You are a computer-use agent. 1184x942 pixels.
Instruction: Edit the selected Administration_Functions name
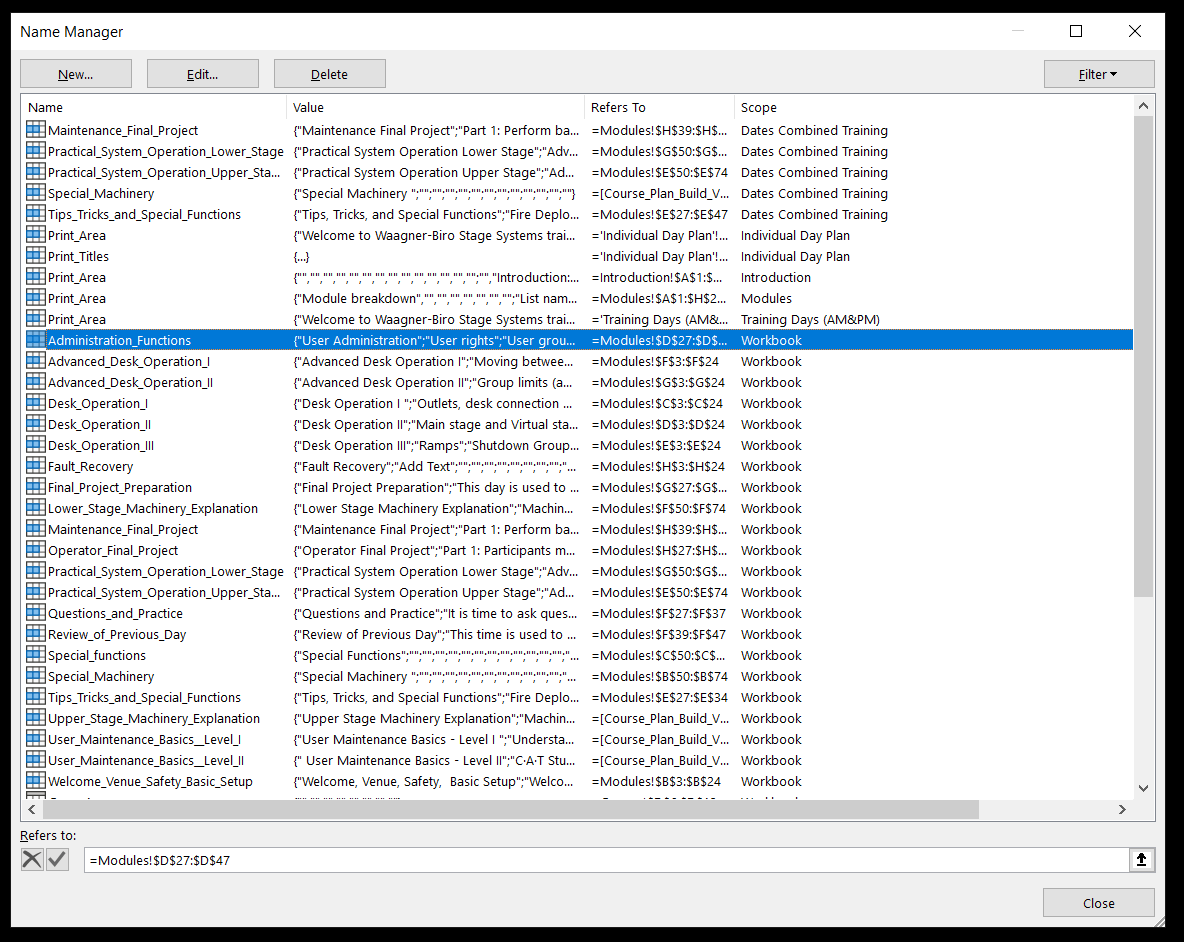(202, 73)
